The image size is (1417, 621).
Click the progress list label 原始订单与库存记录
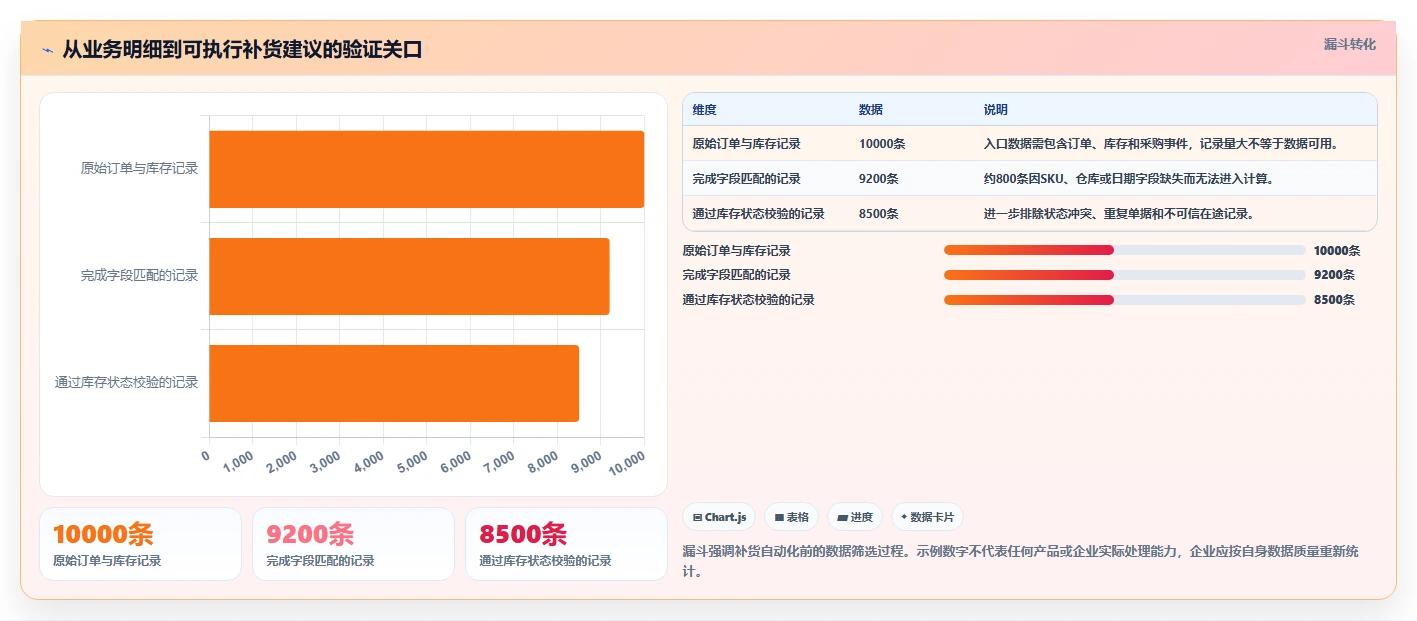[x=736, y=251]
